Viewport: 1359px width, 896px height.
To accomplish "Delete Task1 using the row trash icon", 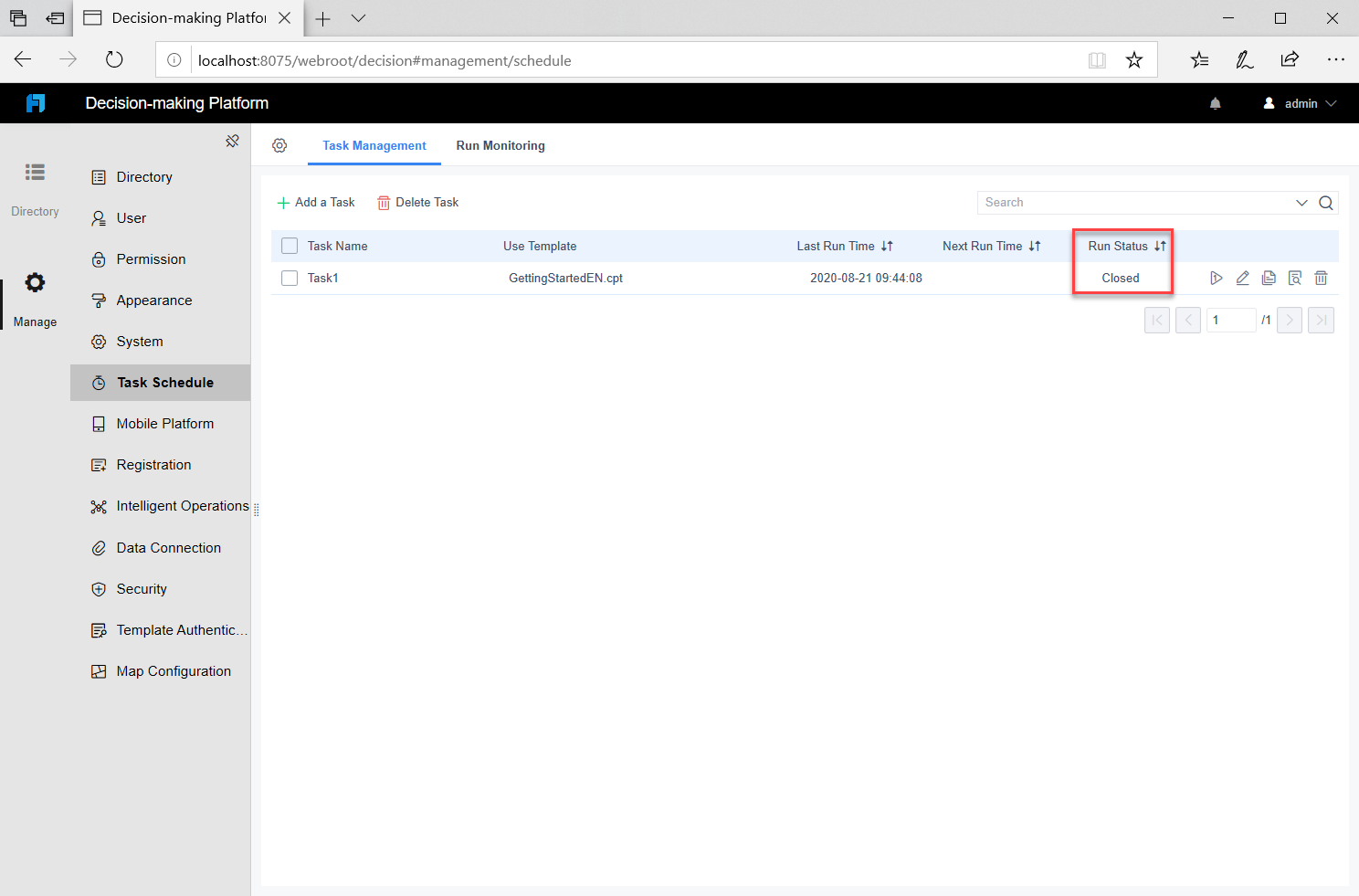I will 1321,278.
